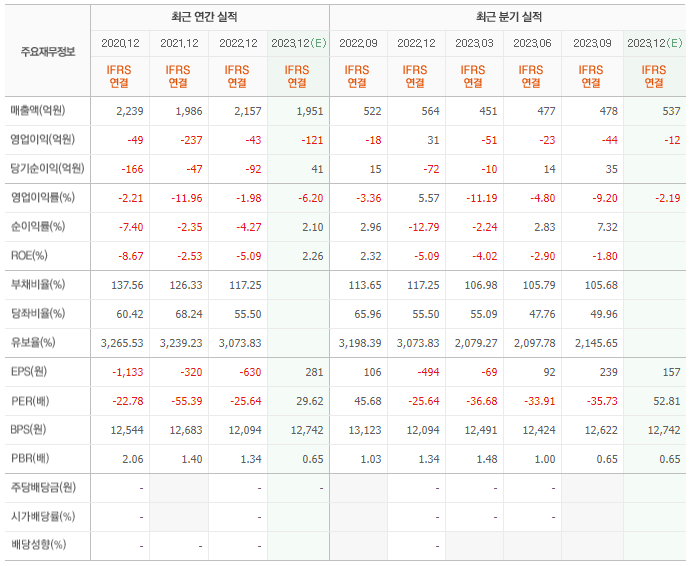
Task: Click the '2023.03' column header
Action: pyautogui.click(x=474, y=43)
